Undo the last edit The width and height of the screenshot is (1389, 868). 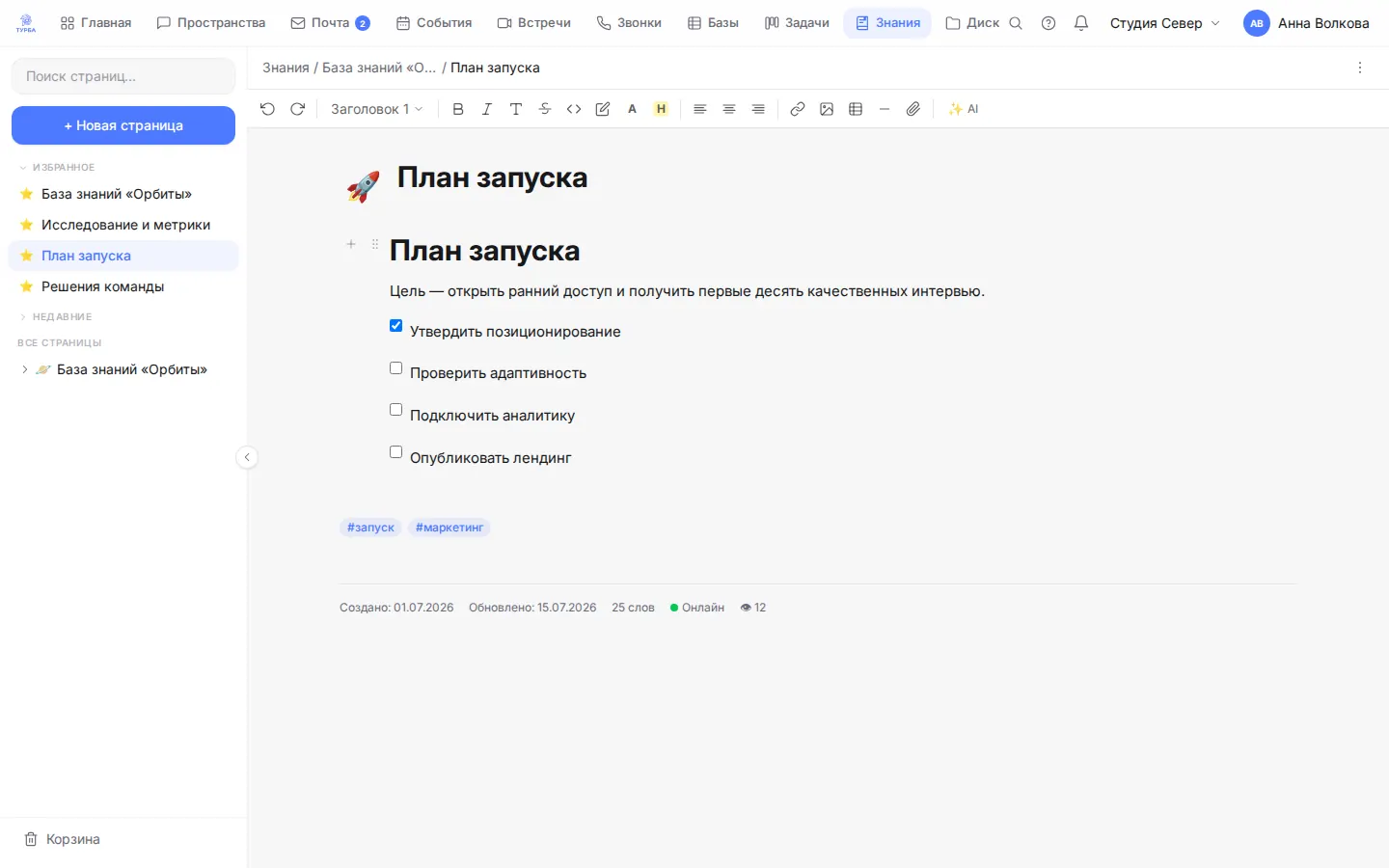click(x=267, y=109)
